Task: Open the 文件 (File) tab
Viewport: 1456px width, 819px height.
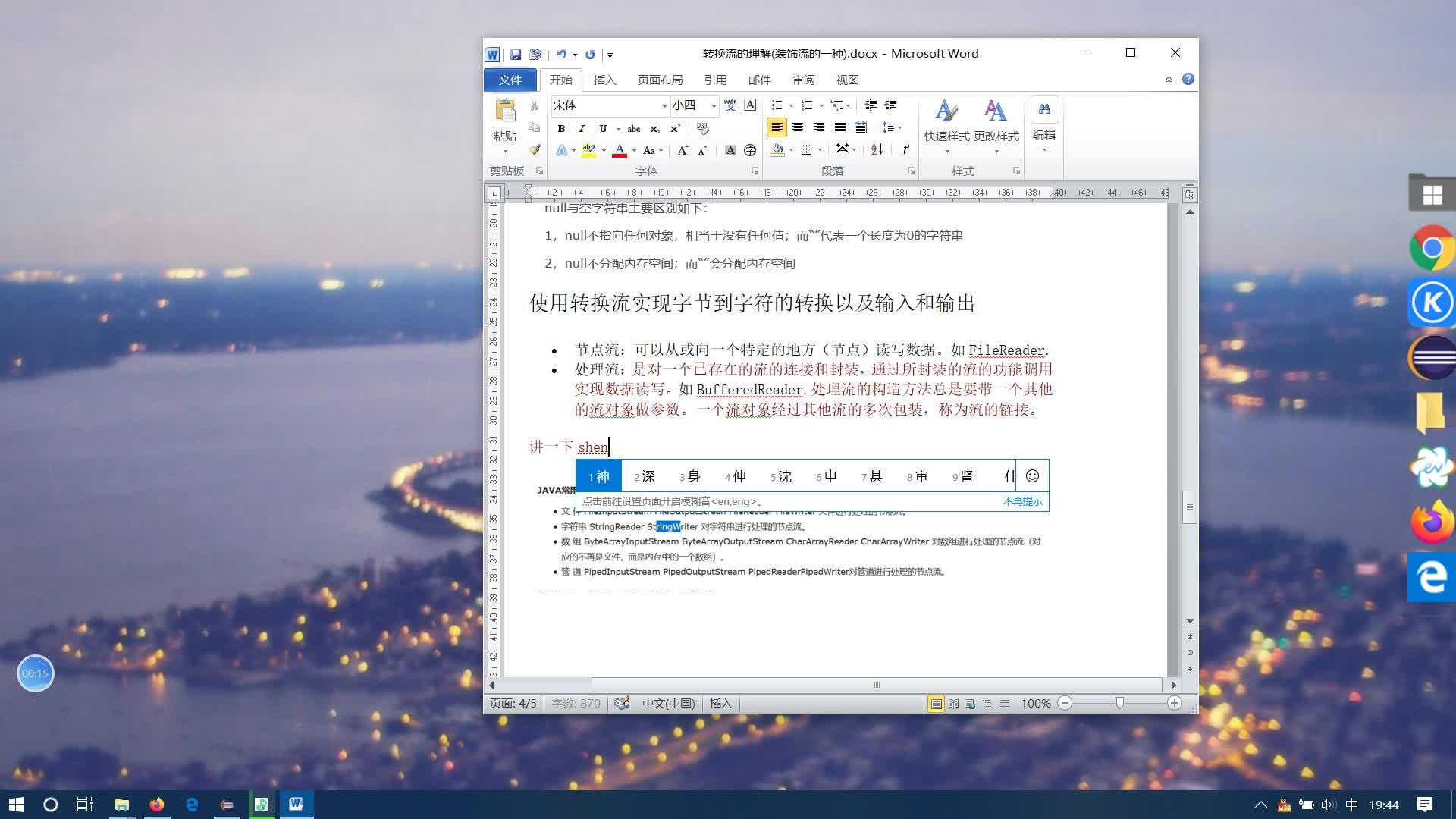Action: tap(510, 80)
